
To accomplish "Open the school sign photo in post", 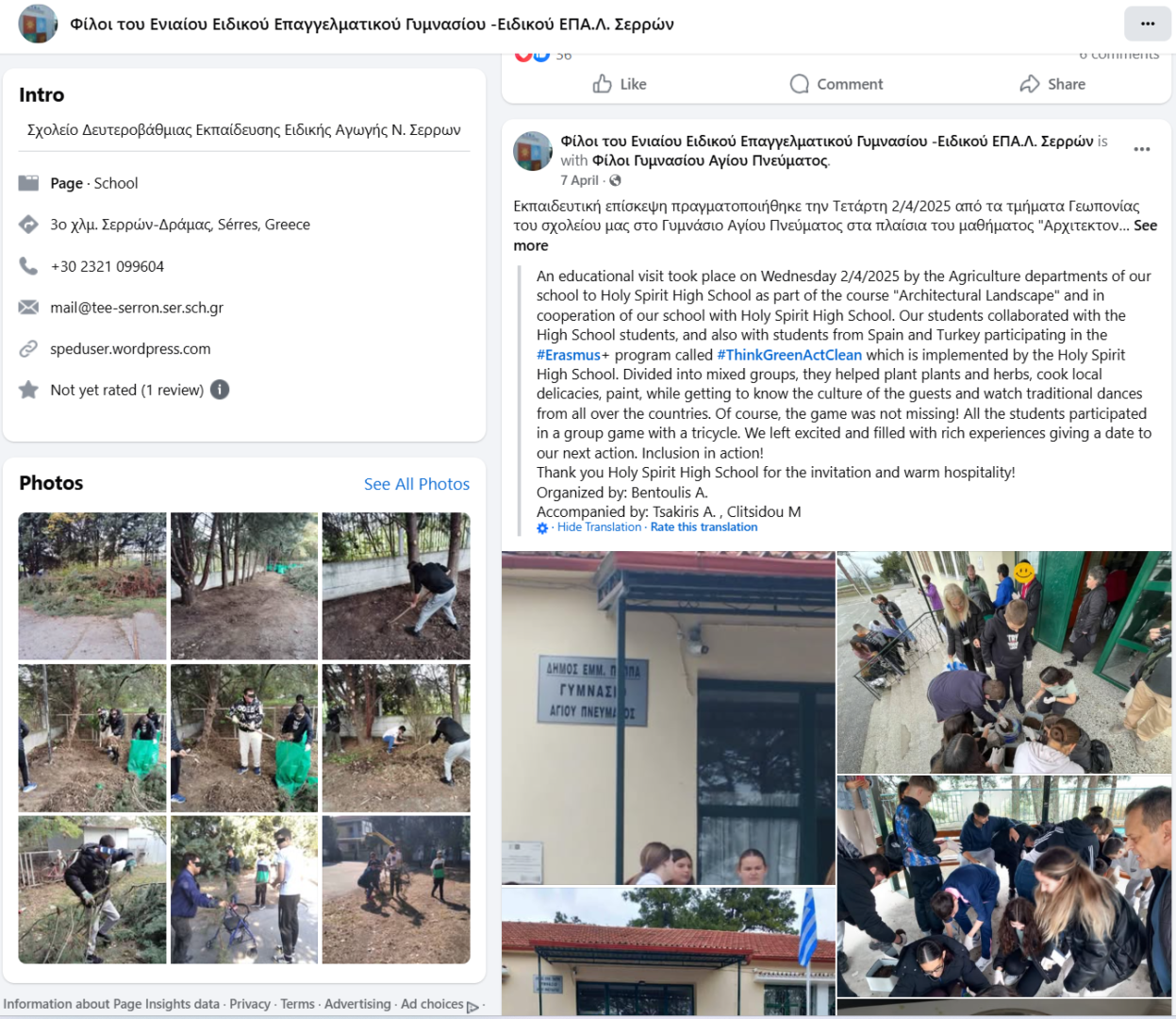I will coord(669,718).
